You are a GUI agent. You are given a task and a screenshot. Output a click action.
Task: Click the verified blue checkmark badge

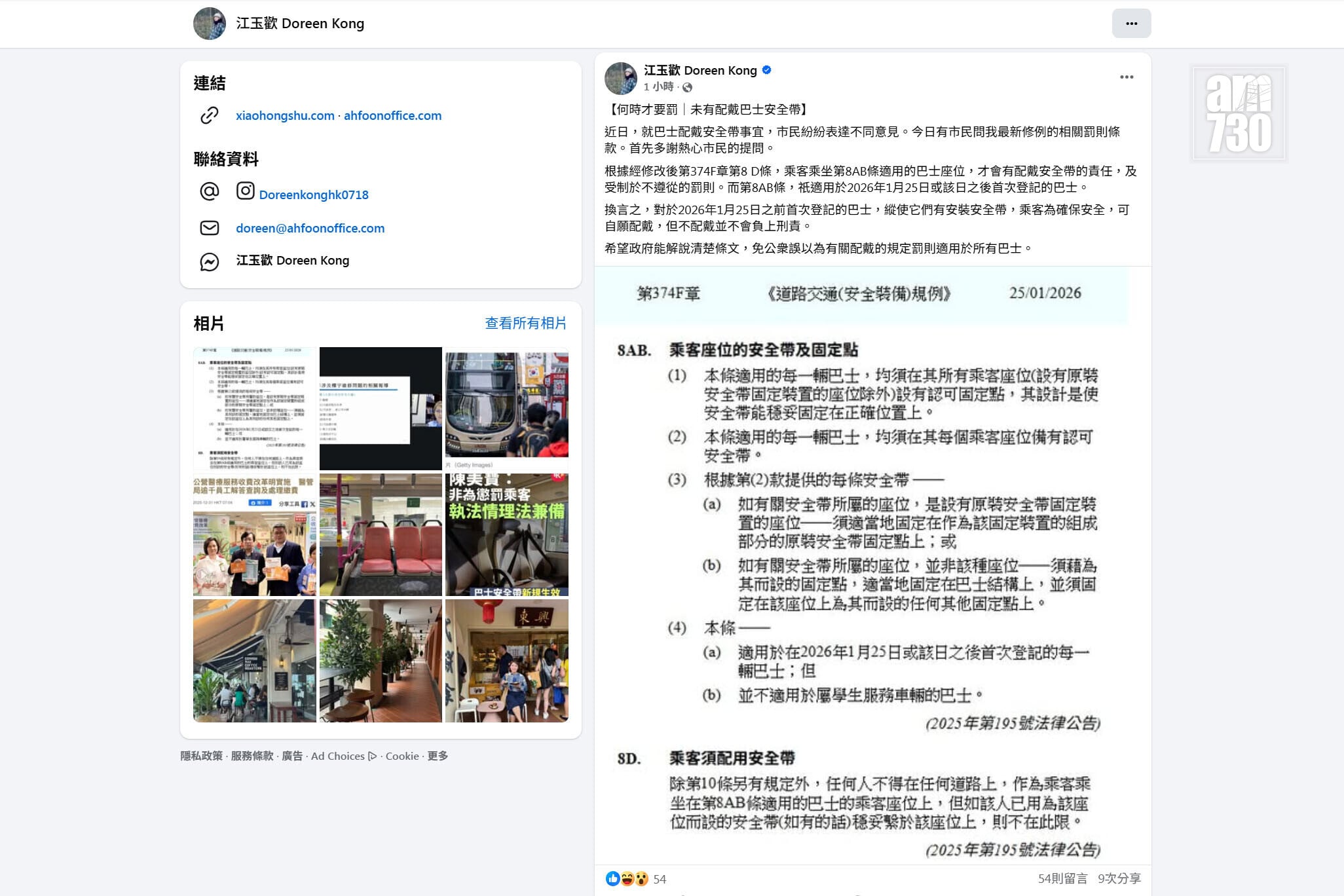tap(767, 70)
